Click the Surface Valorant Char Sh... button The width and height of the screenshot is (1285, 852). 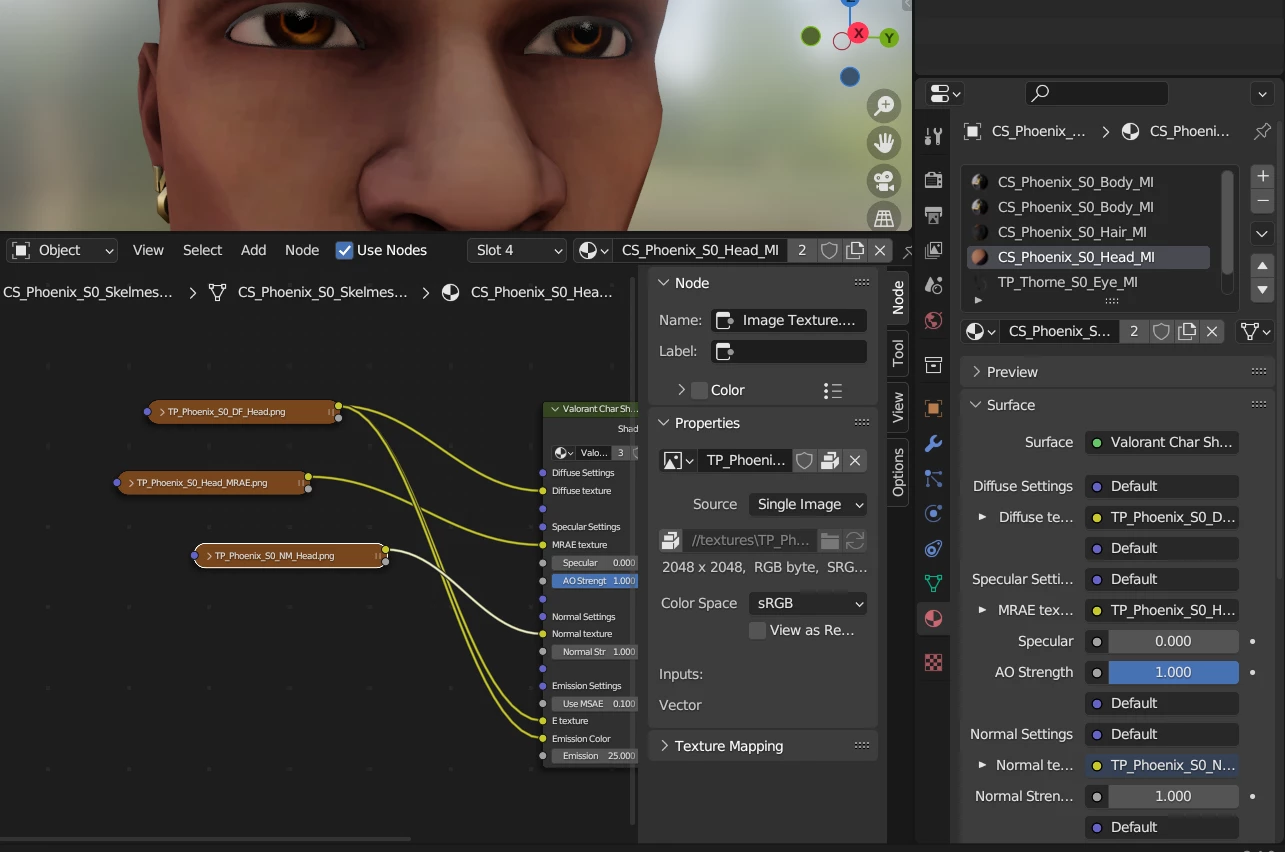point(1162,442)
